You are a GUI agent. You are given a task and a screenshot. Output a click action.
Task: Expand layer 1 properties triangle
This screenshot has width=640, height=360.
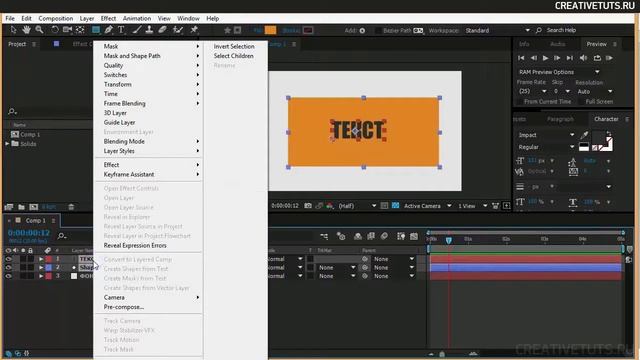point(41,259)
